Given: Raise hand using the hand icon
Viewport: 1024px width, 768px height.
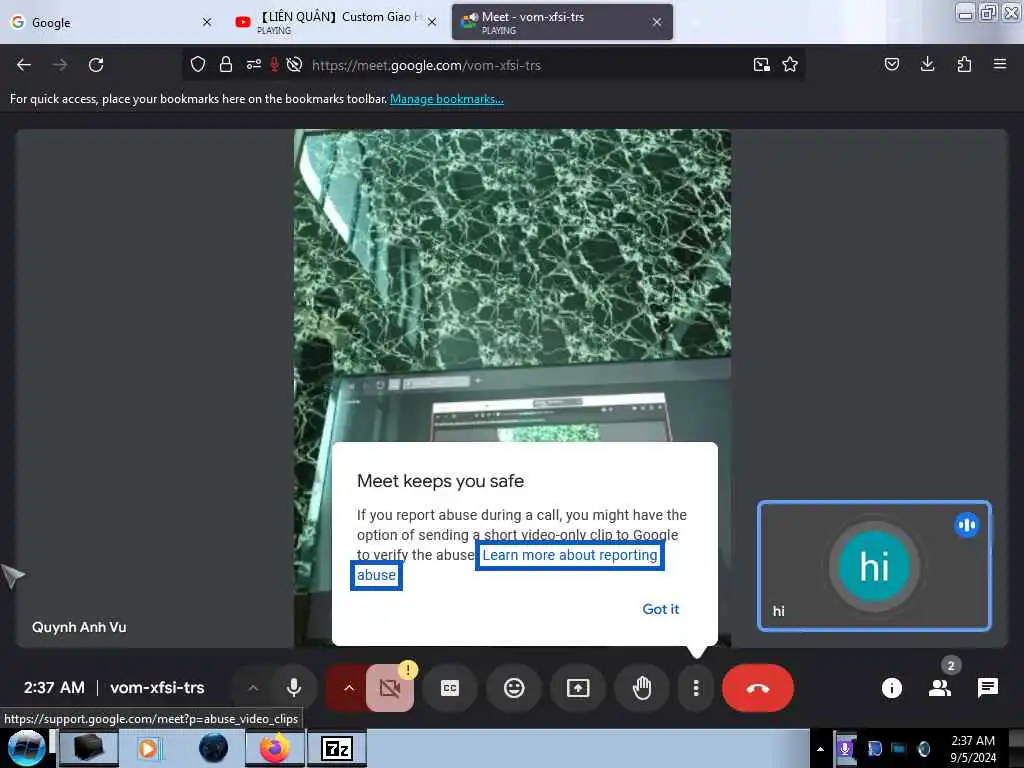Looking at the screenshot, I should point(642,688).
